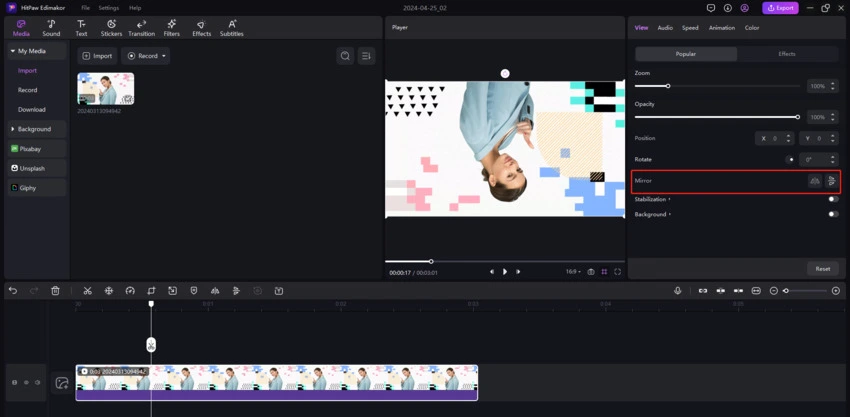Click the vertical flip icon in Mirror row
The width and height of the screenshot is (850, 417).
tap(831, 181)
